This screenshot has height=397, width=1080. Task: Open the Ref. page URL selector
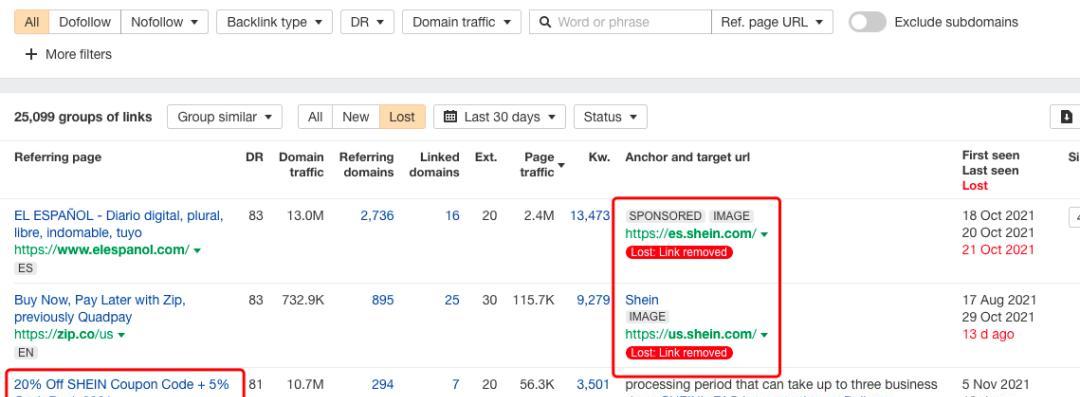[771, 22]
